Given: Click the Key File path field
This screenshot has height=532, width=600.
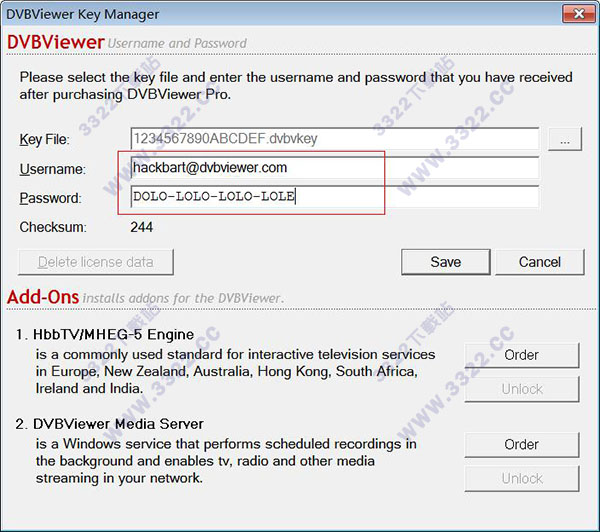Looking at the screenshot, I should tap(335, 139).
